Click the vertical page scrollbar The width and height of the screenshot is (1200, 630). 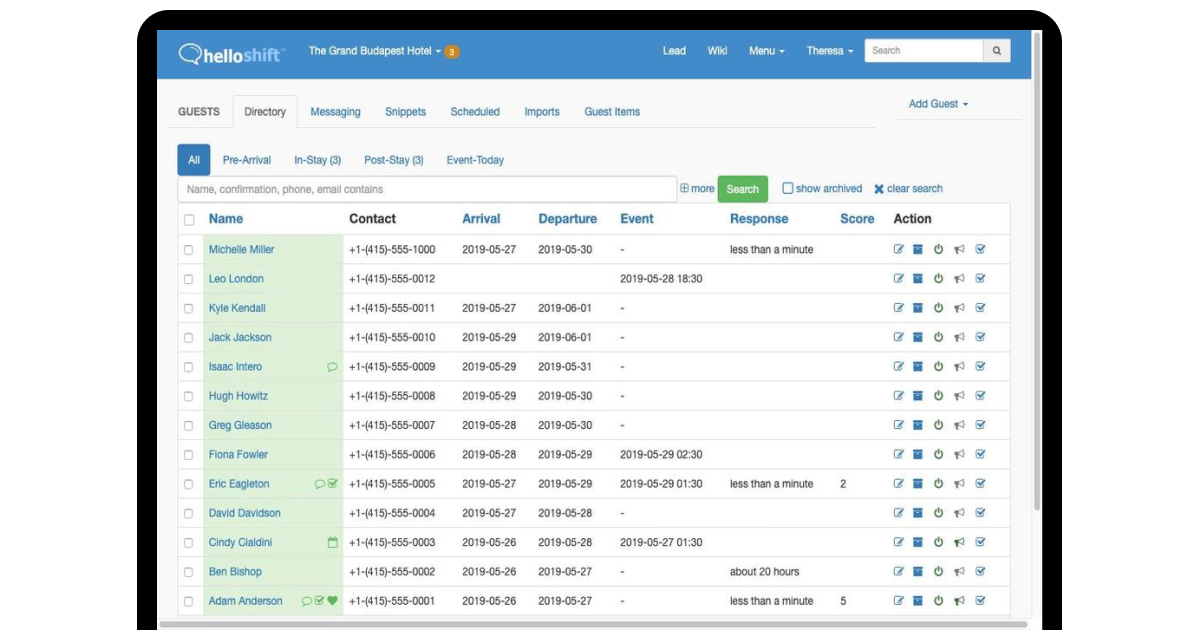(1037, 270)
